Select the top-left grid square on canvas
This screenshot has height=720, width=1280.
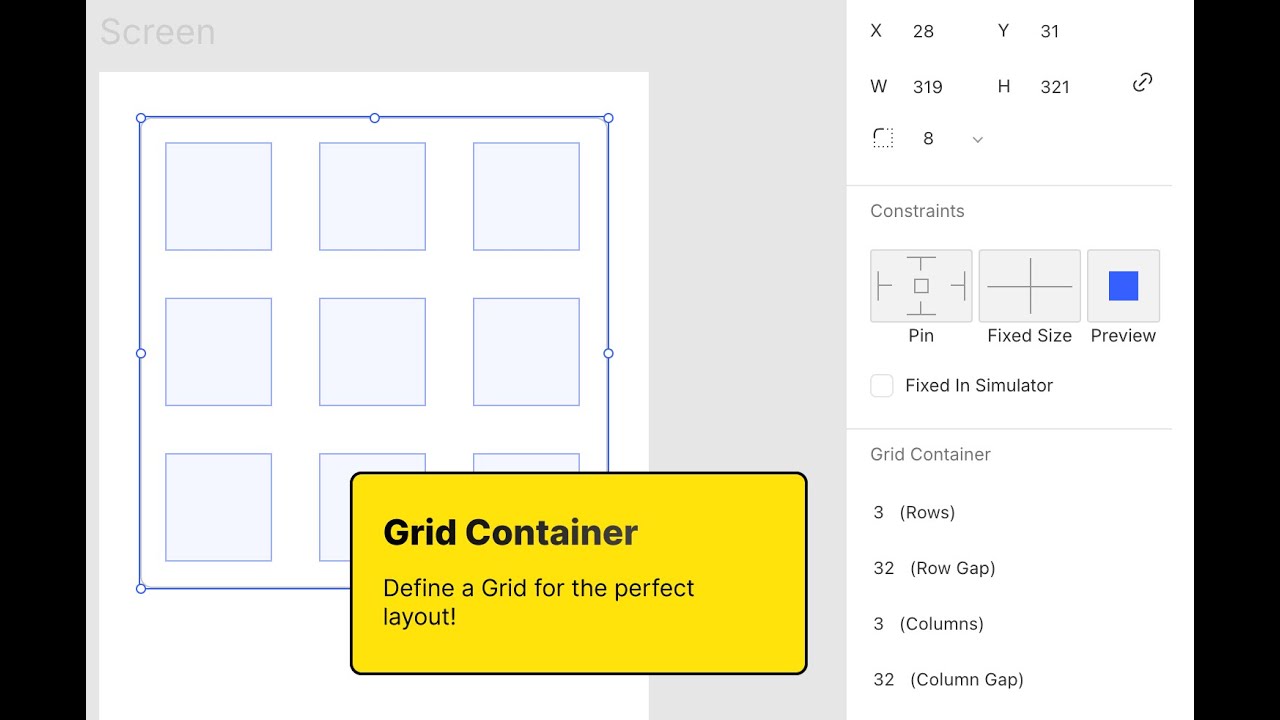[218, 195]
